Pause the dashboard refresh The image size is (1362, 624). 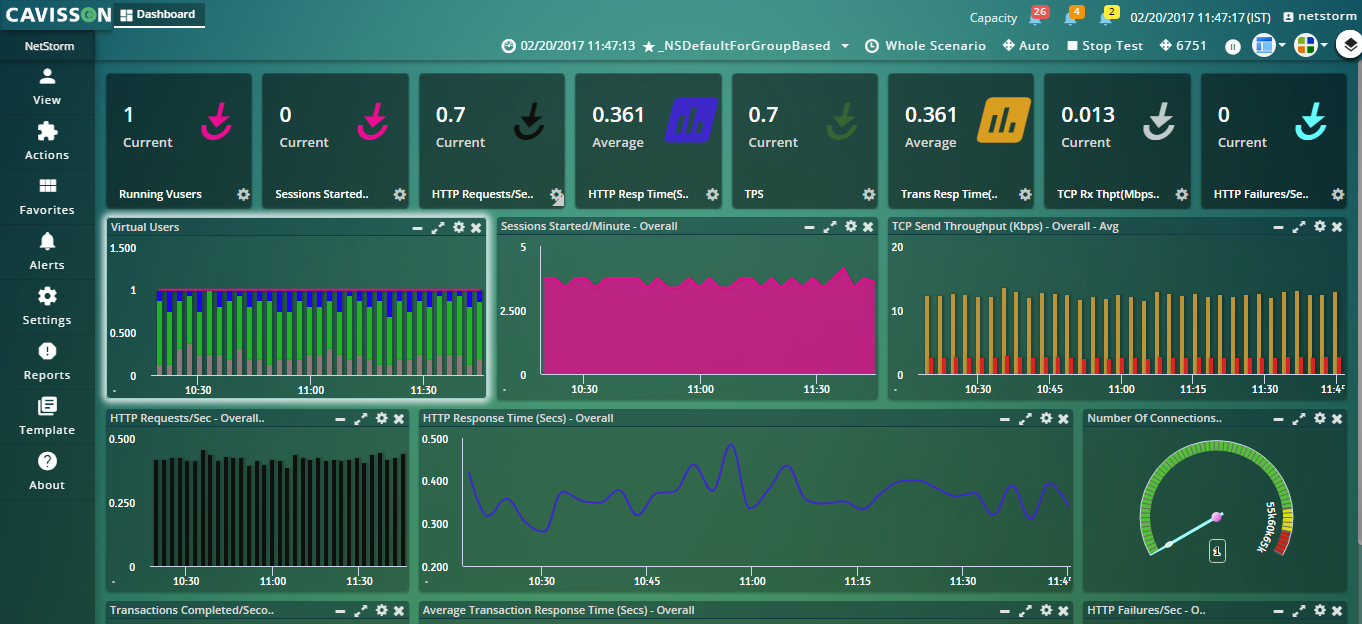click(x=1233, y=46)
